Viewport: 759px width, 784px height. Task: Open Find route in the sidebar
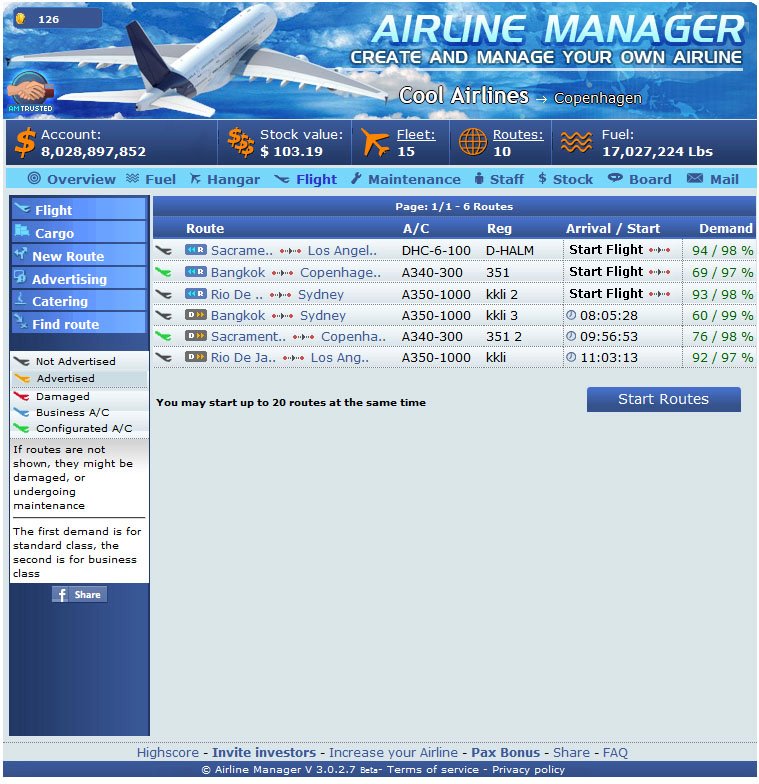[78, 324]
